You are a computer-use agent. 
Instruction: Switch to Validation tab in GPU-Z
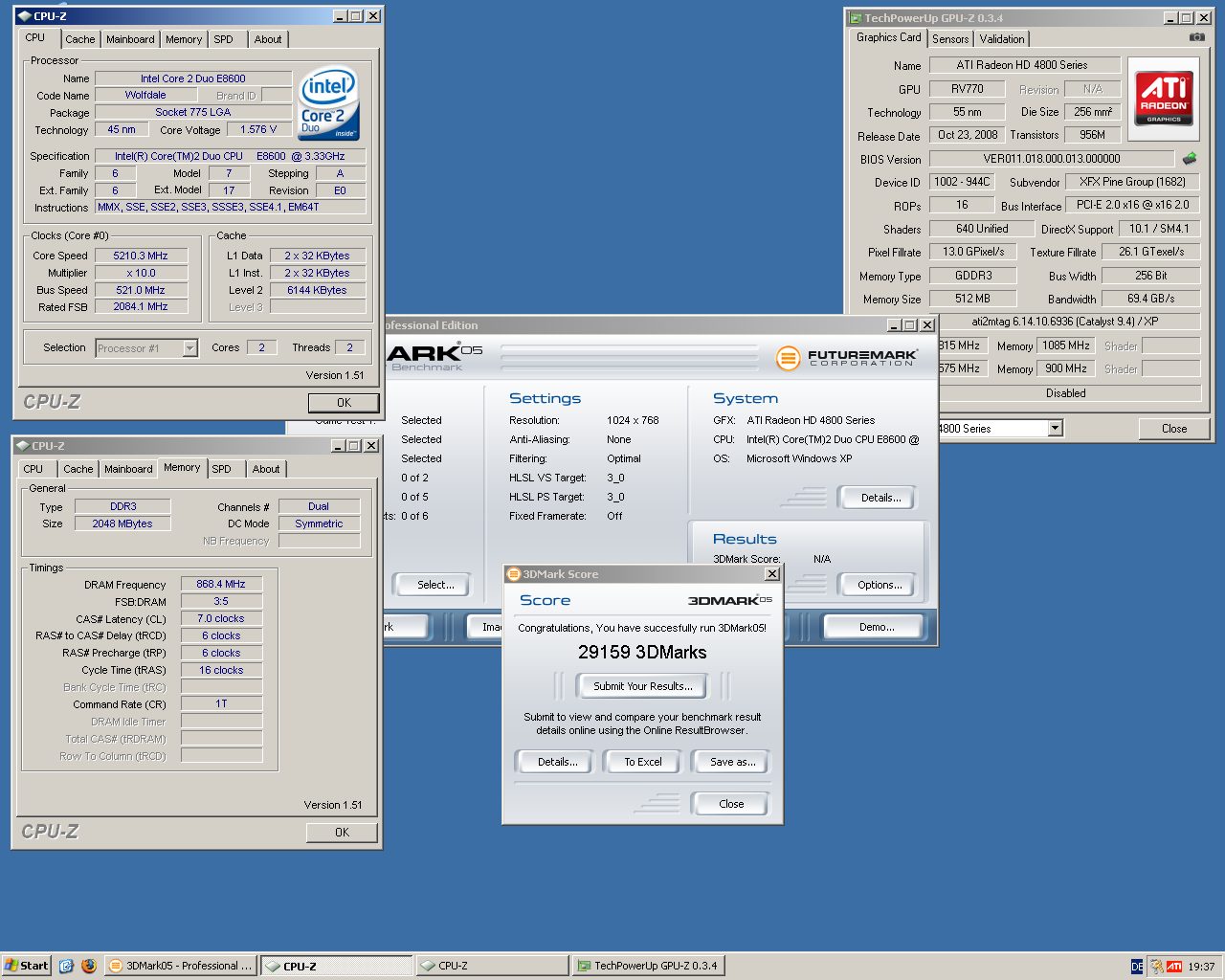(x=1002, y=39)
